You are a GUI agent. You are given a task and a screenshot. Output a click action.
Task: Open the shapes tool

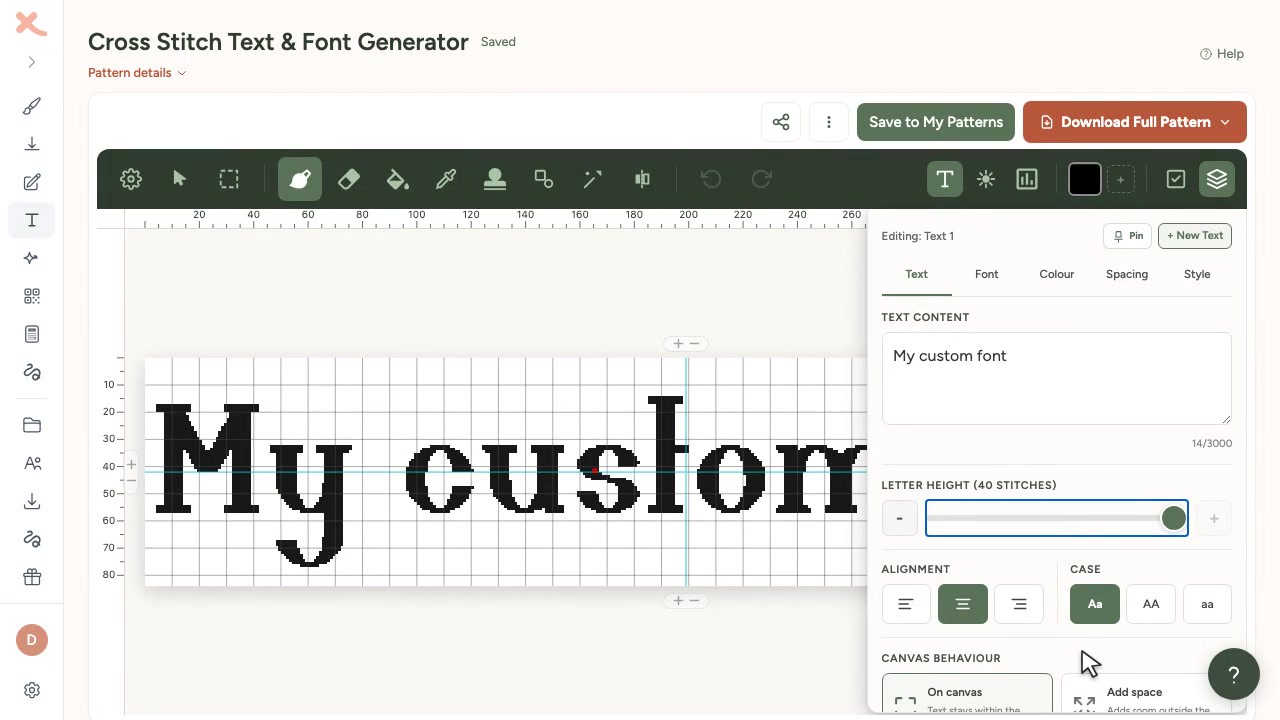coord(543,179)
